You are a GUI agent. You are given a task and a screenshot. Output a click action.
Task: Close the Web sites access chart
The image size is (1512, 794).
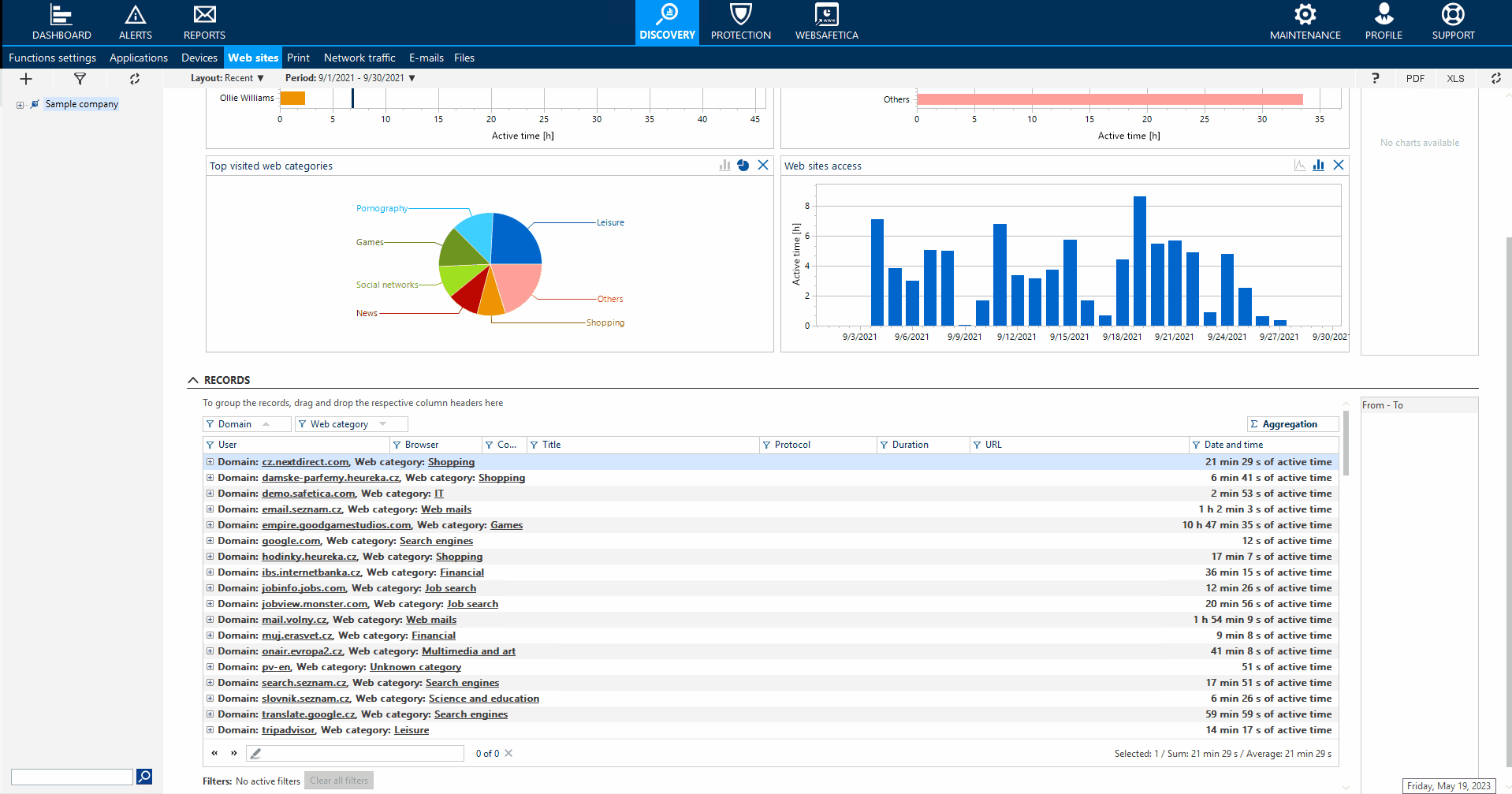pos(1338,166)
